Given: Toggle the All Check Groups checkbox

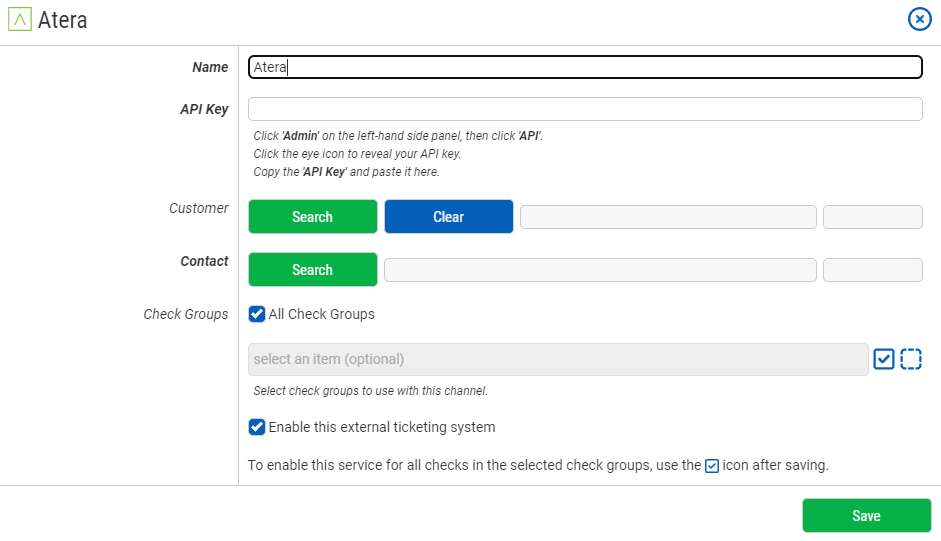Looking at the screenshot, I should 257,314.
